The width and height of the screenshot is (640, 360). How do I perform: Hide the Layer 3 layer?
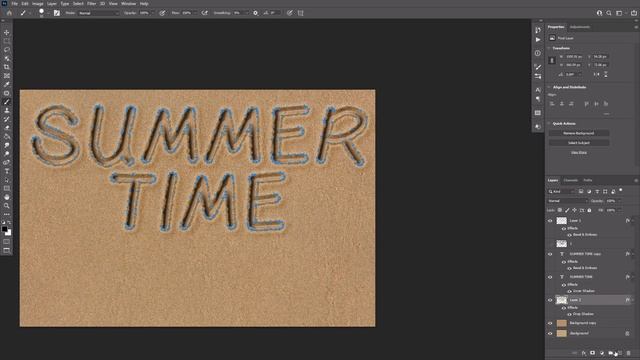point(550,221)
